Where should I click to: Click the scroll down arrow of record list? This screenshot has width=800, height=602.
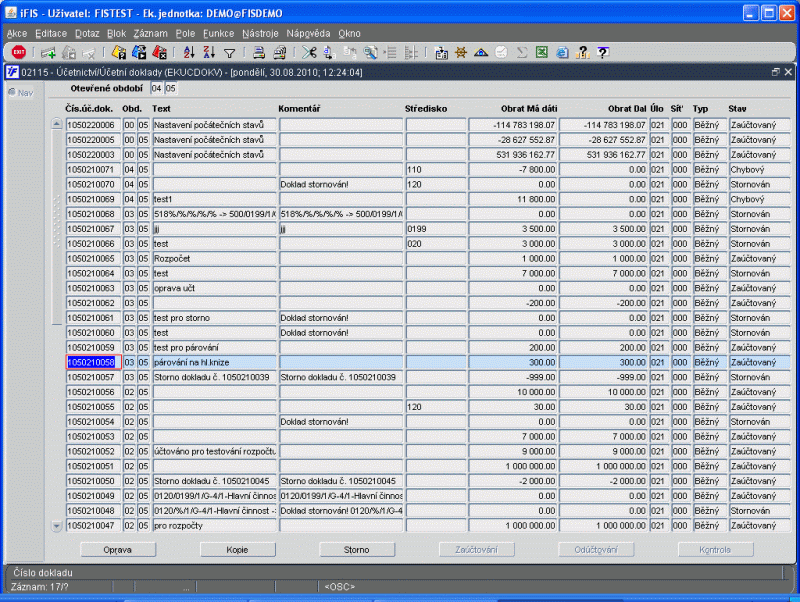pyautogui.click(x=56, y=525)
